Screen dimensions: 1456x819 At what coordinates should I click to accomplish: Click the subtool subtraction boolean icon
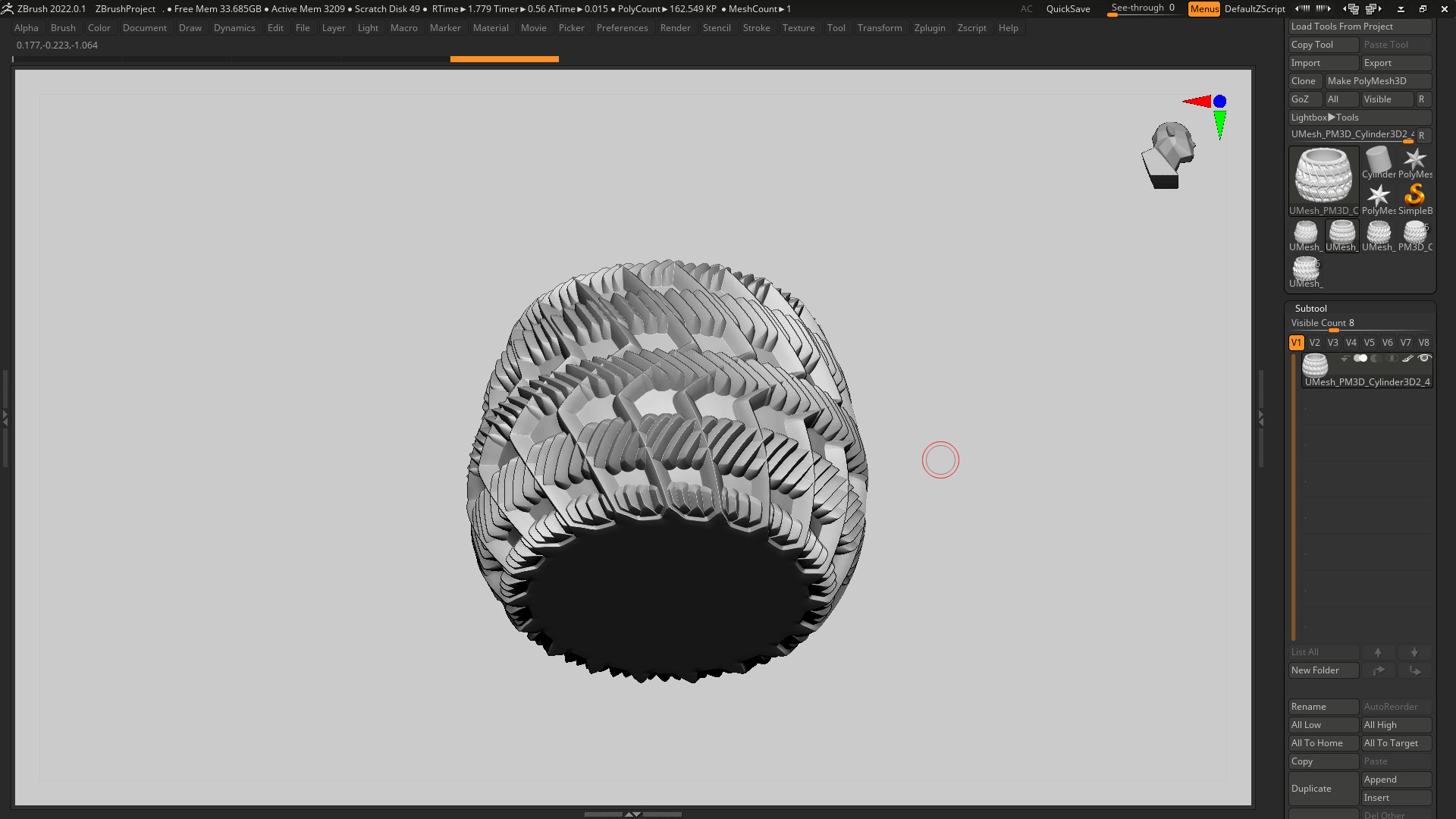coord(1376,359)
